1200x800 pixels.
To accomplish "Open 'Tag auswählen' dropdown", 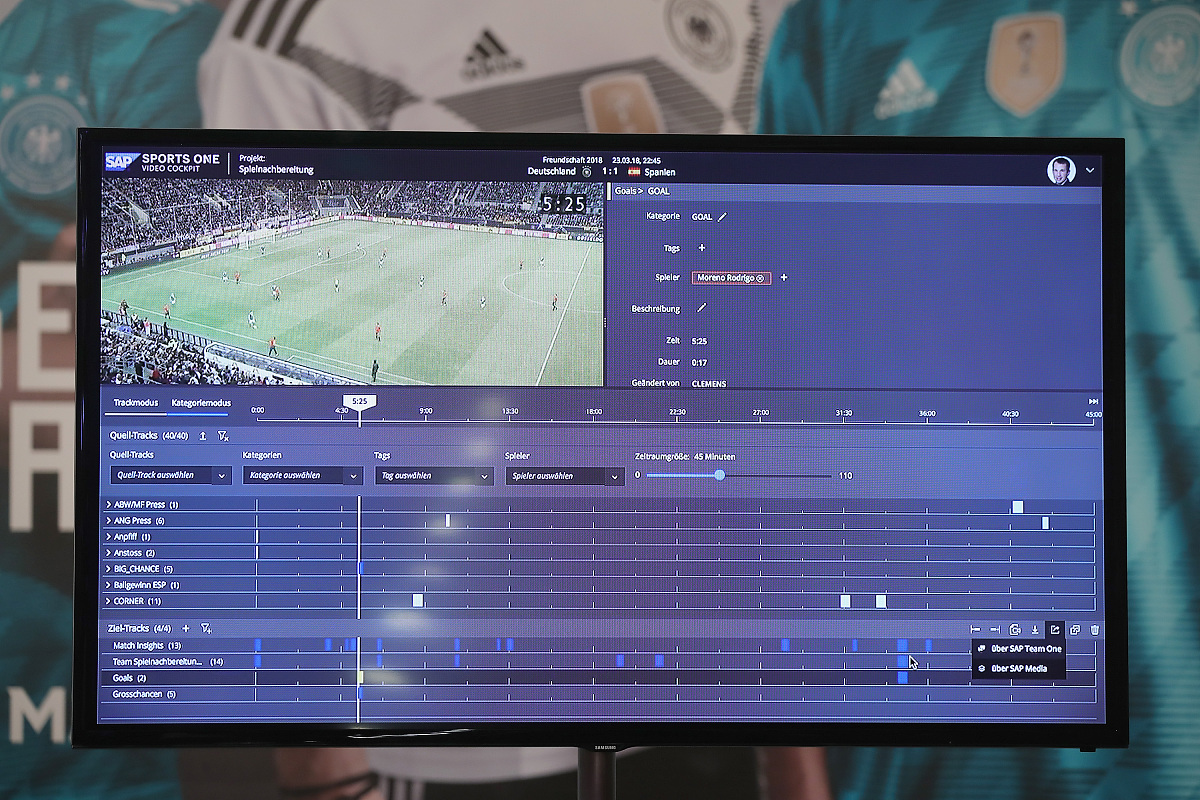I will tap(434, 476).
